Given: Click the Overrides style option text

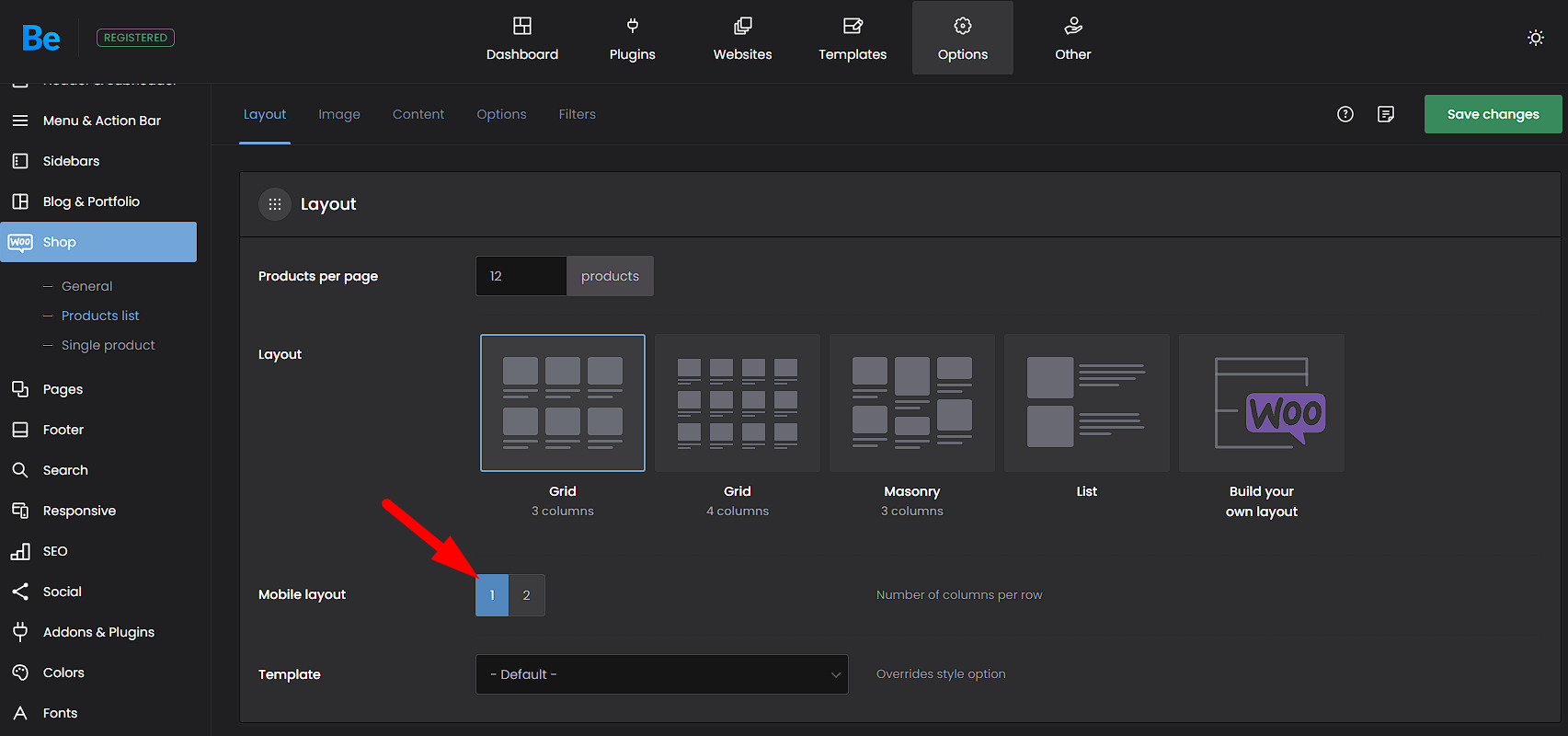Looking at the screenshot, I should click(941, 674).
